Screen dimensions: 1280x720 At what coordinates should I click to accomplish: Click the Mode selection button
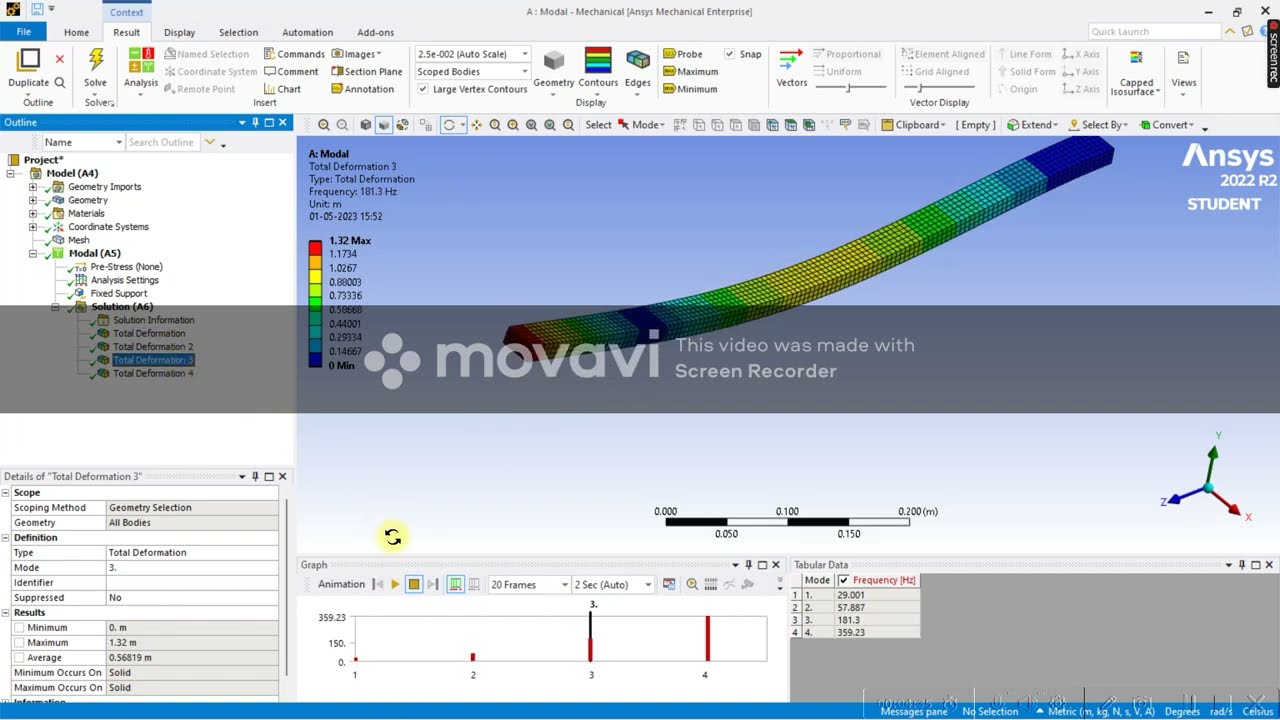coord(640,125)
